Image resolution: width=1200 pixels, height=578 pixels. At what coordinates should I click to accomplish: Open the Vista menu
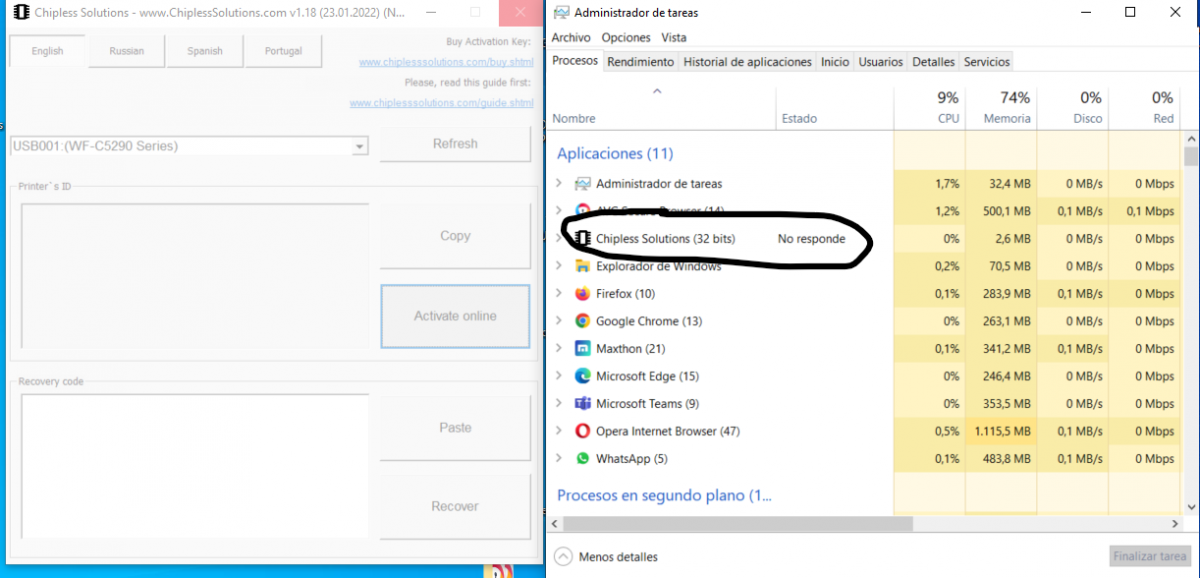tap(674, 38)
